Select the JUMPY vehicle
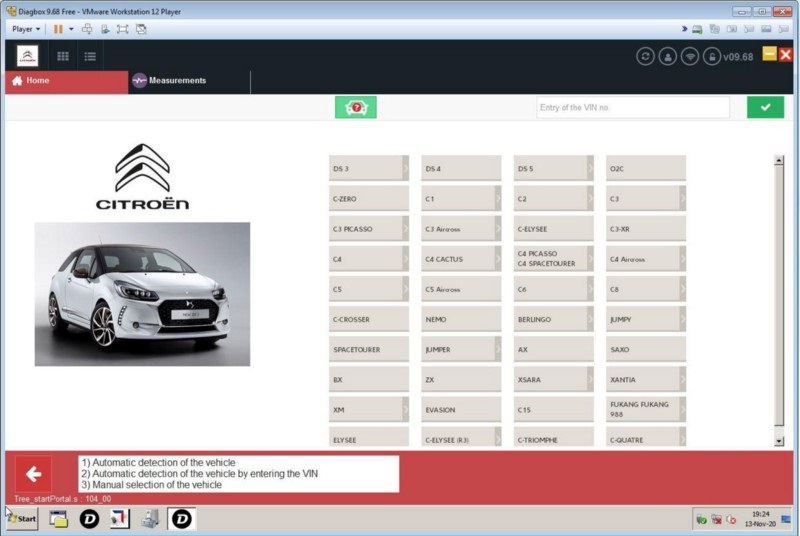This screenshot has width=800, height=536. (645, 319)
